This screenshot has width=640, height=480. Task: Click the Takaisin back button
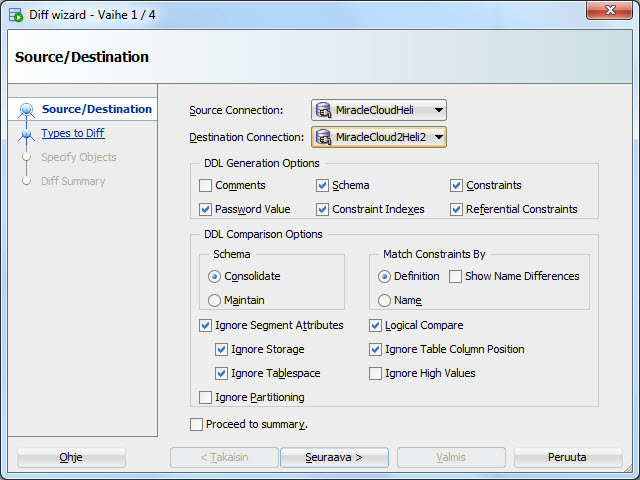point(224,457)
